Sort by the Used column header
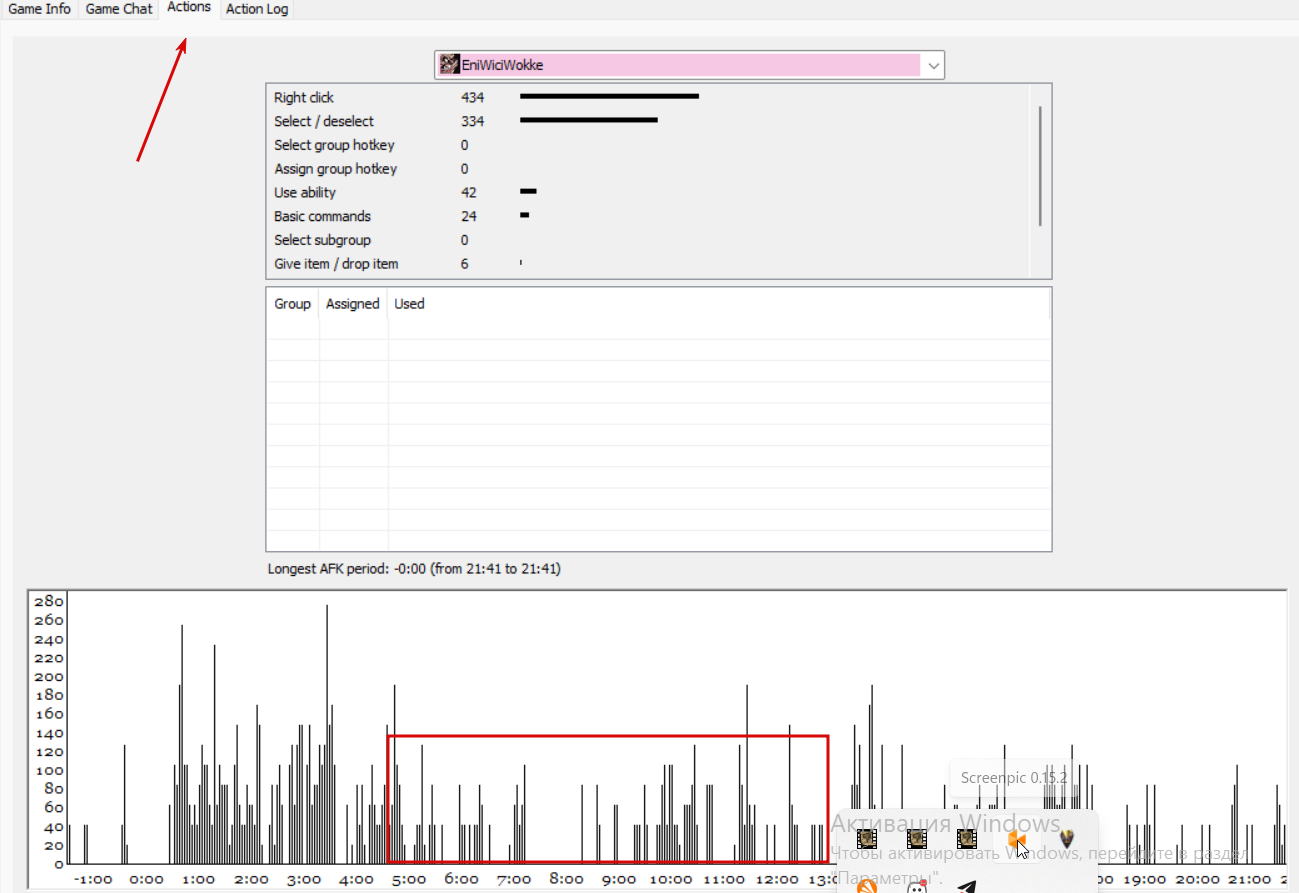 point(409,304)
